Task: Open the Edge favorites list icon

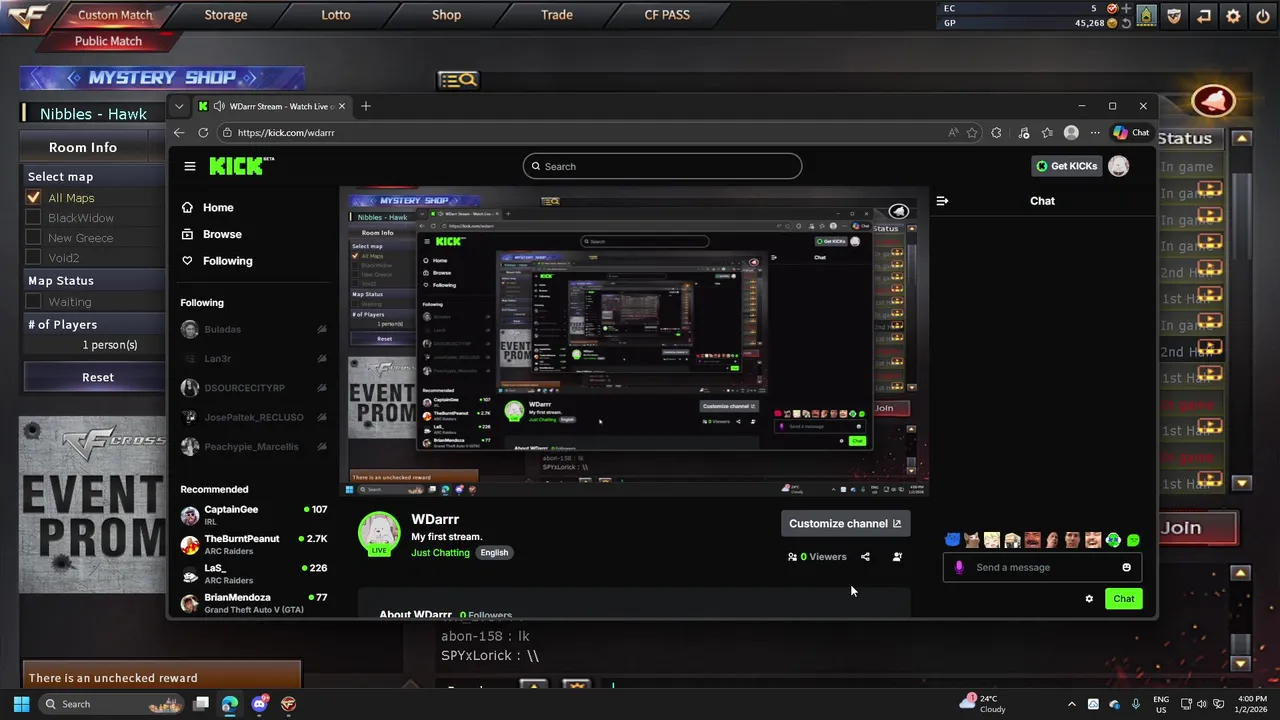Action: [x=1047, y=132]
